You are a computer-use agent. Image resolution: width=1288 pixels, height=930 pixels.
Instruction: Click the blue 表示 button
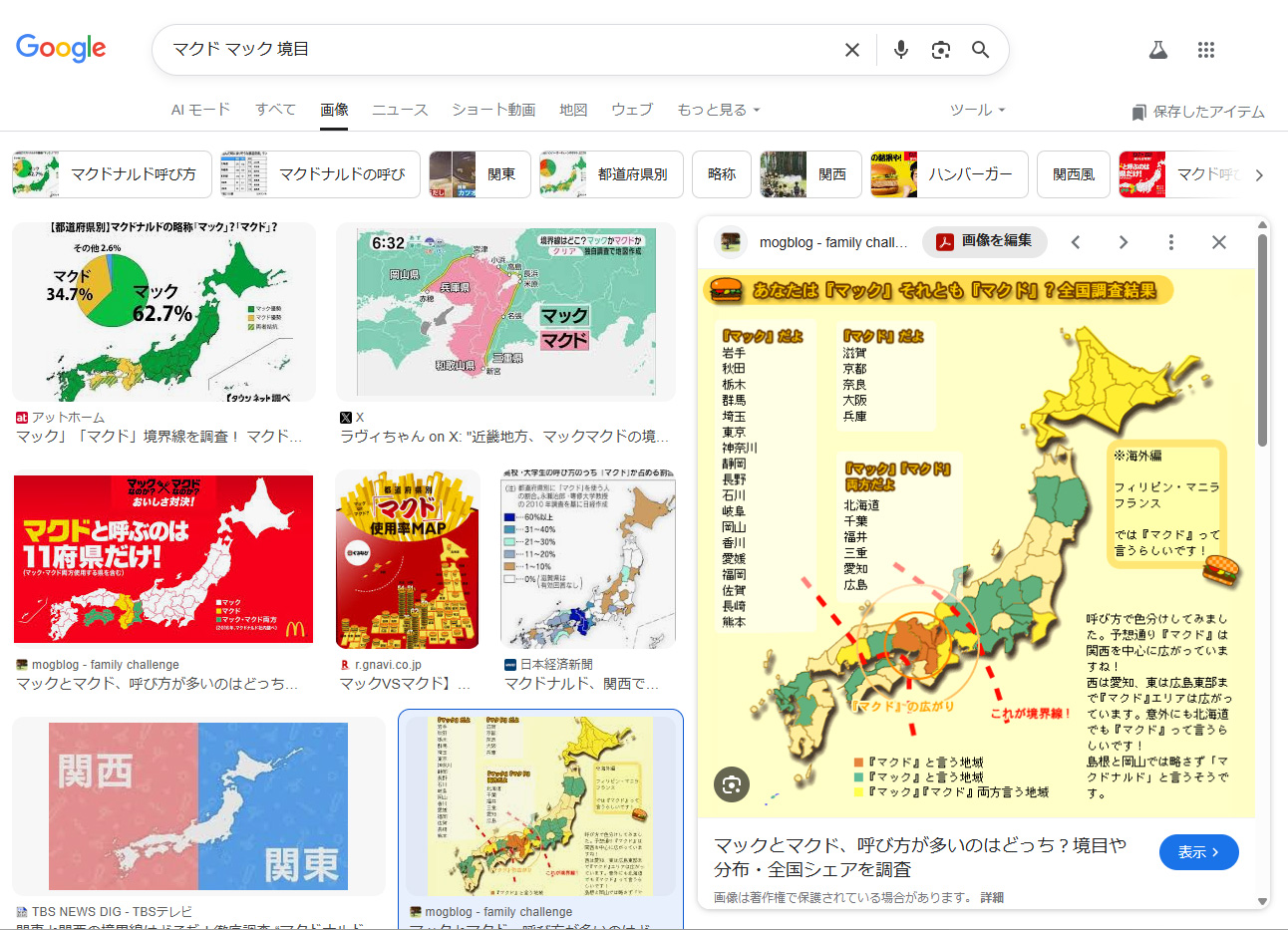1198,852
